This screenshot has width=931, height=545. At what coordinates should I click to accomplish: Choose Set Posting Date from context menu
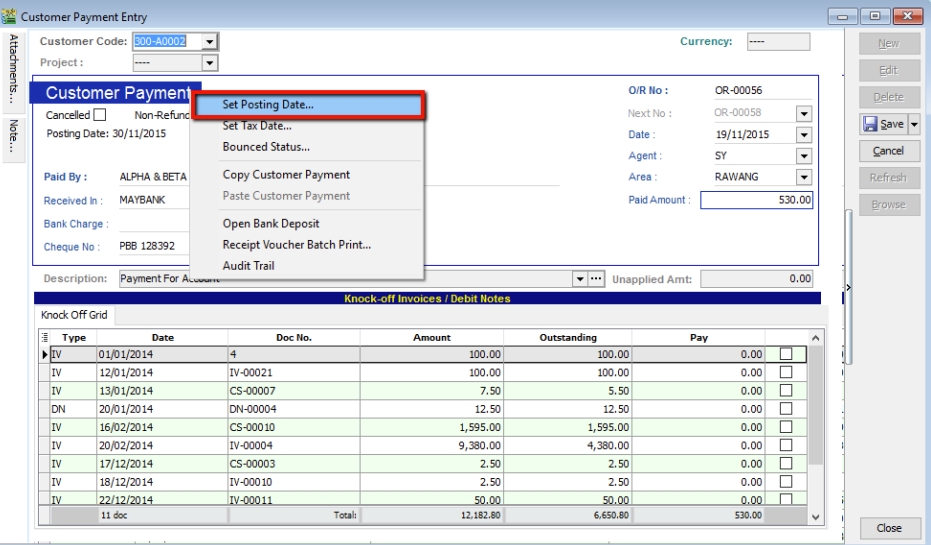(267, 104)
